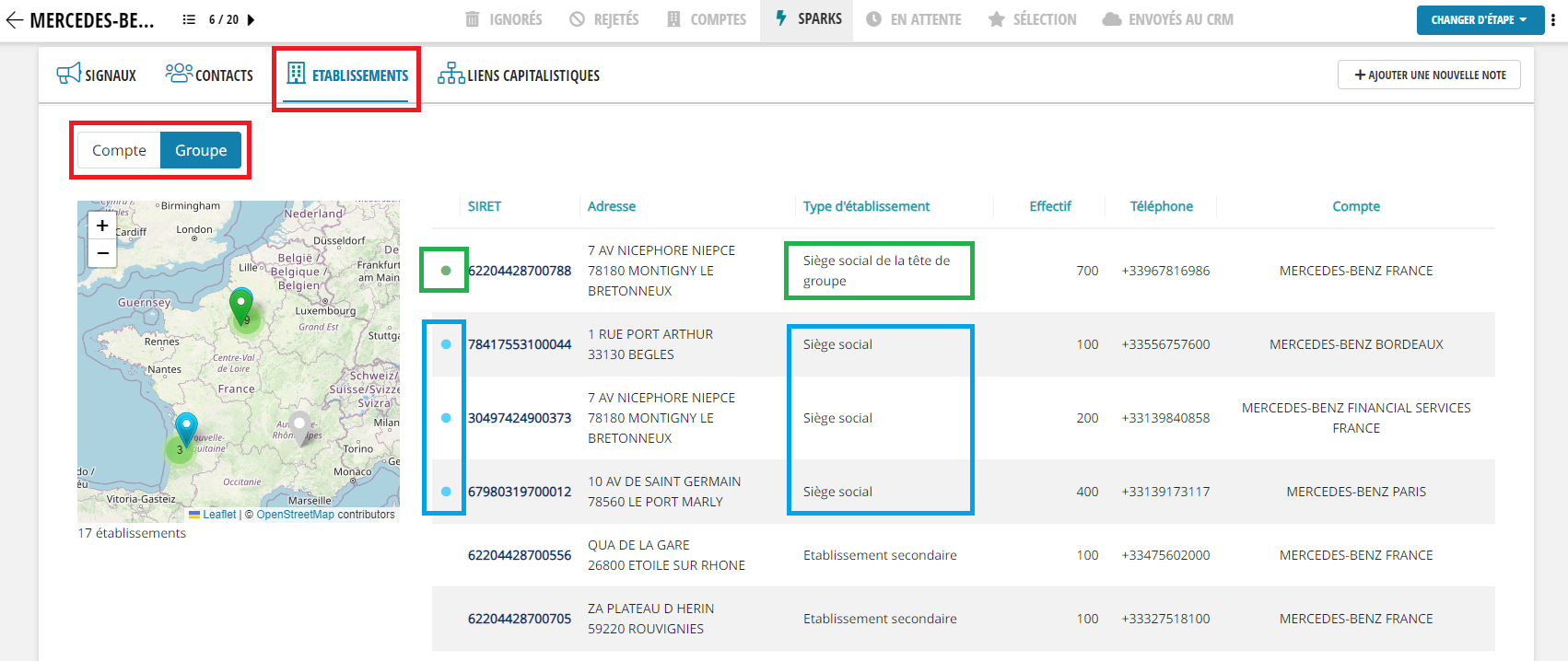The image size is (1568, 661).
Task: Click the people icon of Contacts
Action: point(179,73)
